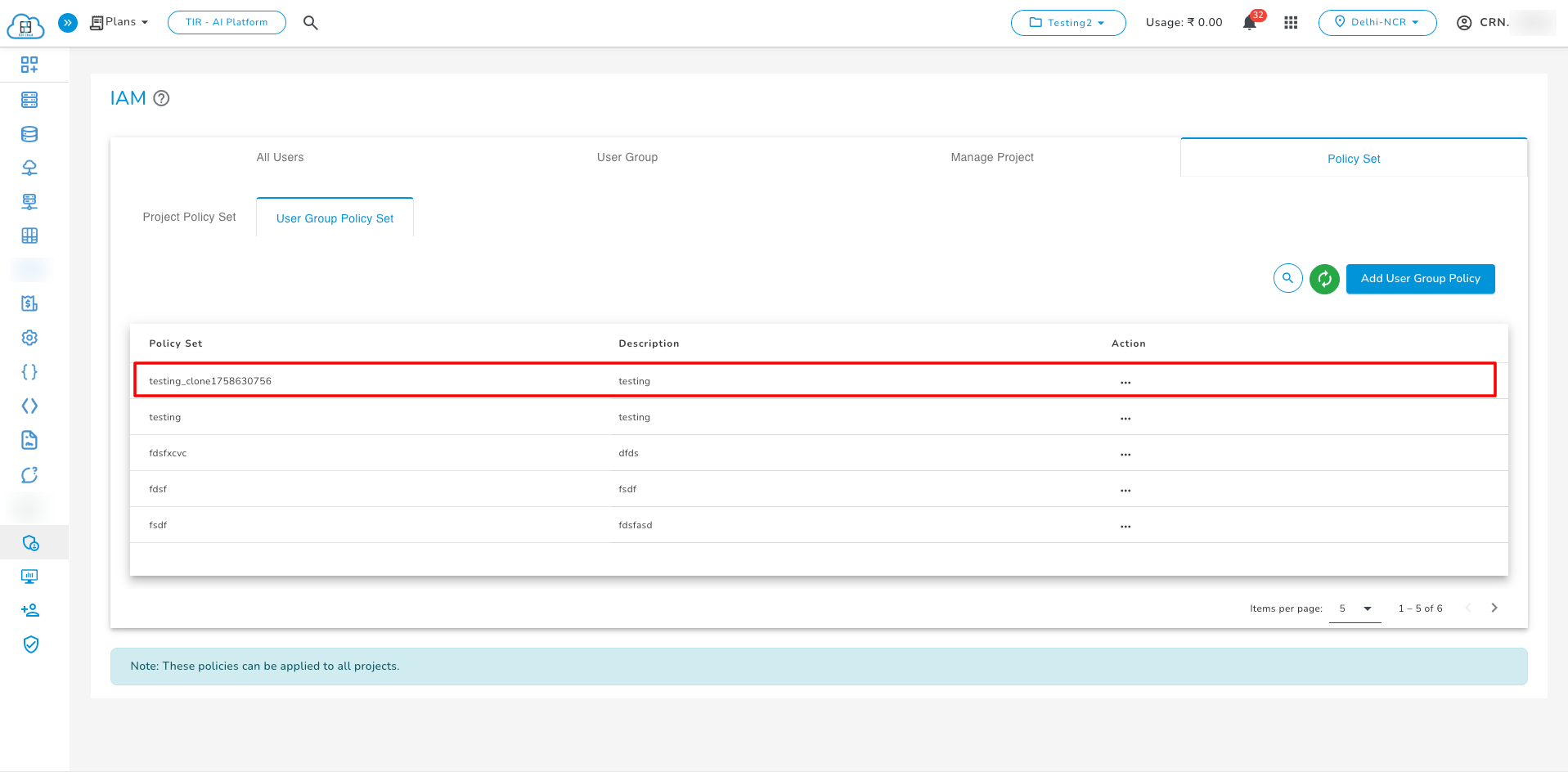Click the TIR - AI Platform button

coord(227,23)
